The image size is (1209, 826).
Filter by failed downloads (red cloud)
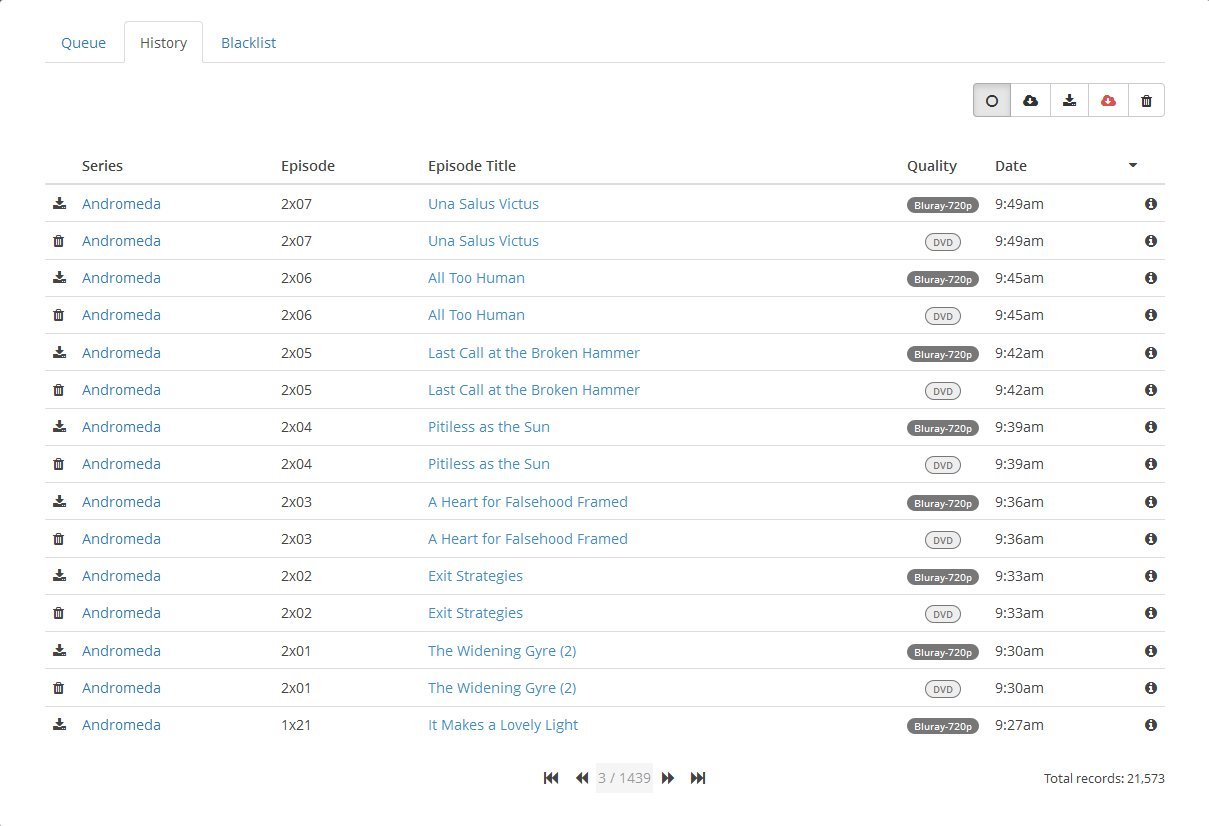(x=1108, y=100)
